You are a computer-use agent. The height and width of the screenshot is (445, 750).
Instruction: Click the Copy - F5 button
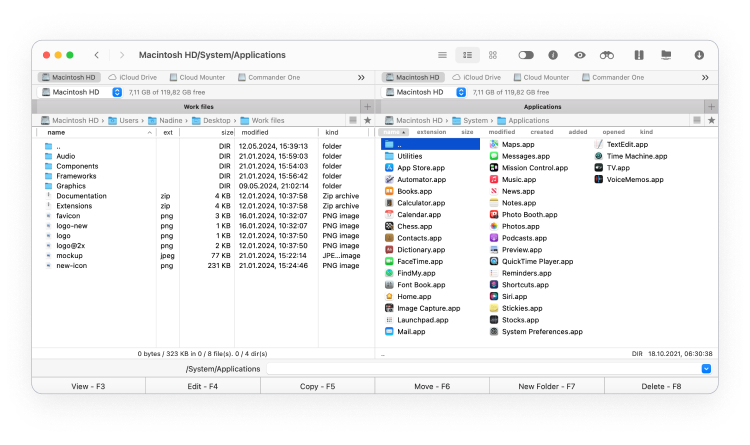click(x=318, y=386)
